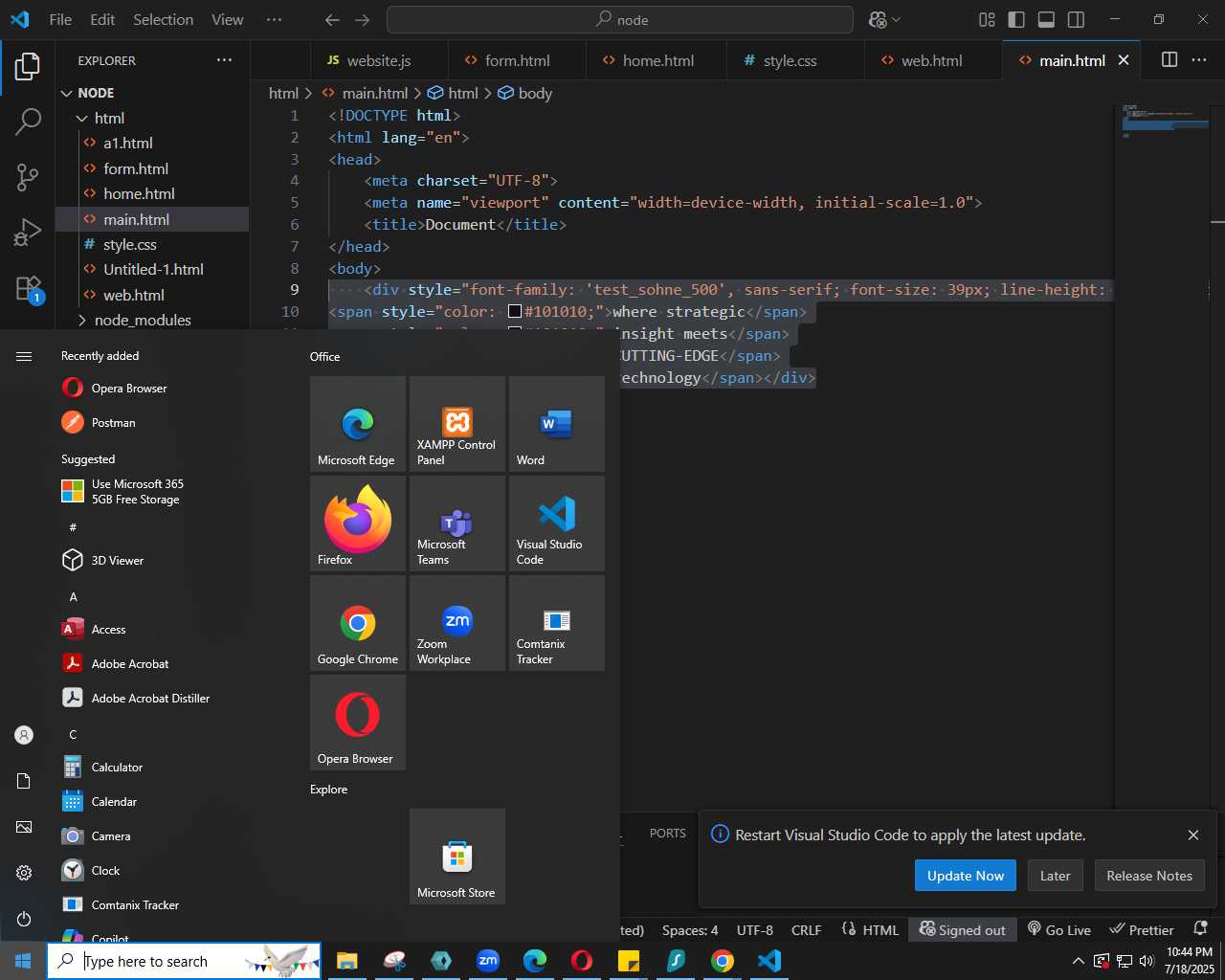This screenshot has height=980, width=1225.
Task: Dismiss the restart update notification
Action: 1193,835
